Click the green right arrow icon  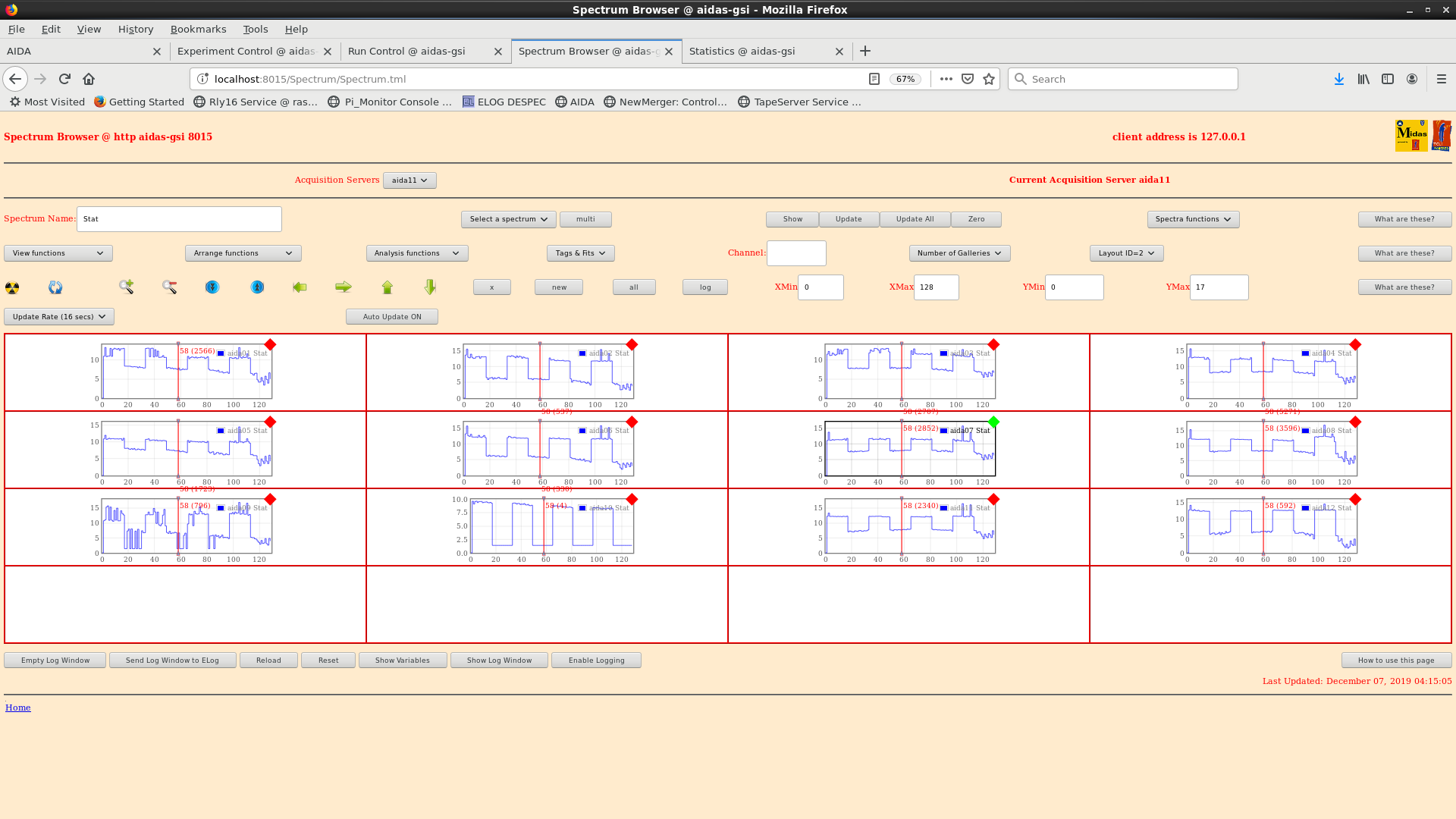(344, 287)
